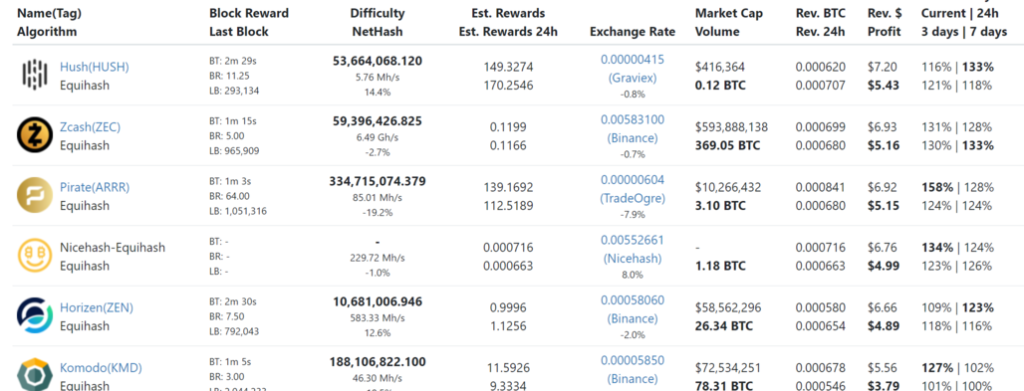The width and height of the screenshot is (1024, 391).
Task: Click Horizen nethash 583.33 Mh/s
Action: [x=377, y=319]
